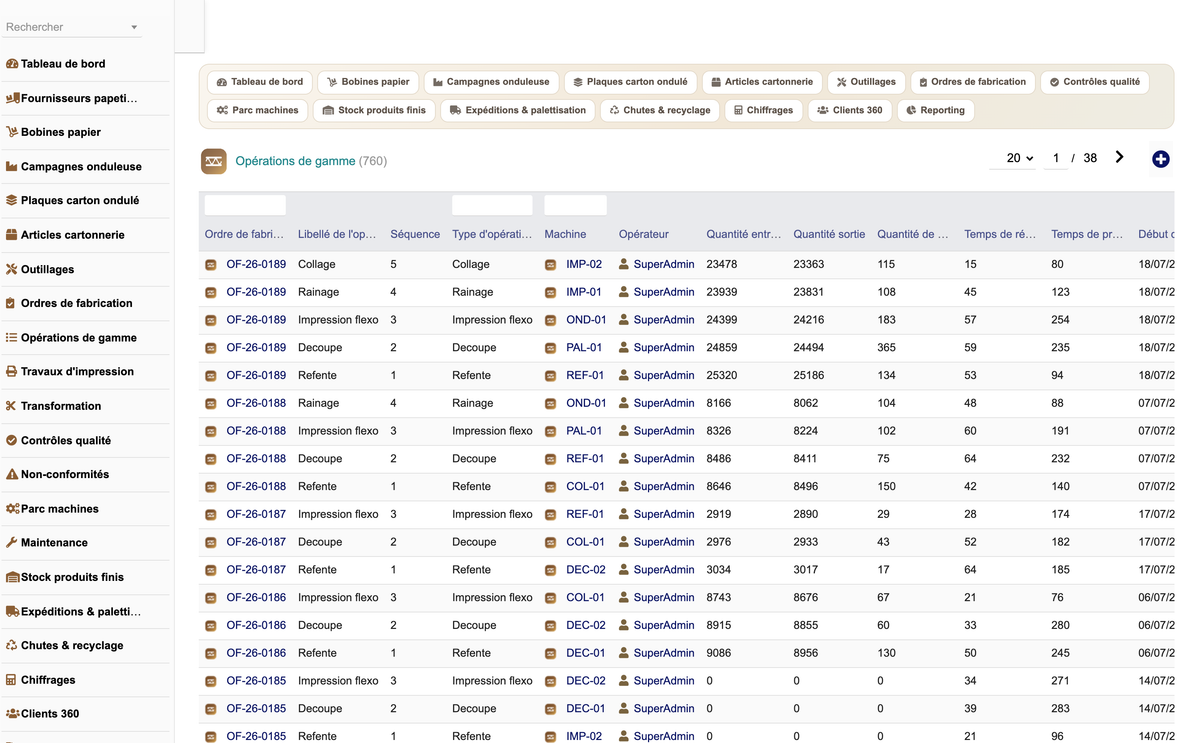Sort by the Libellé de l'opération column header
Viewport: 1200px width, 743px height.
(337, 234)
